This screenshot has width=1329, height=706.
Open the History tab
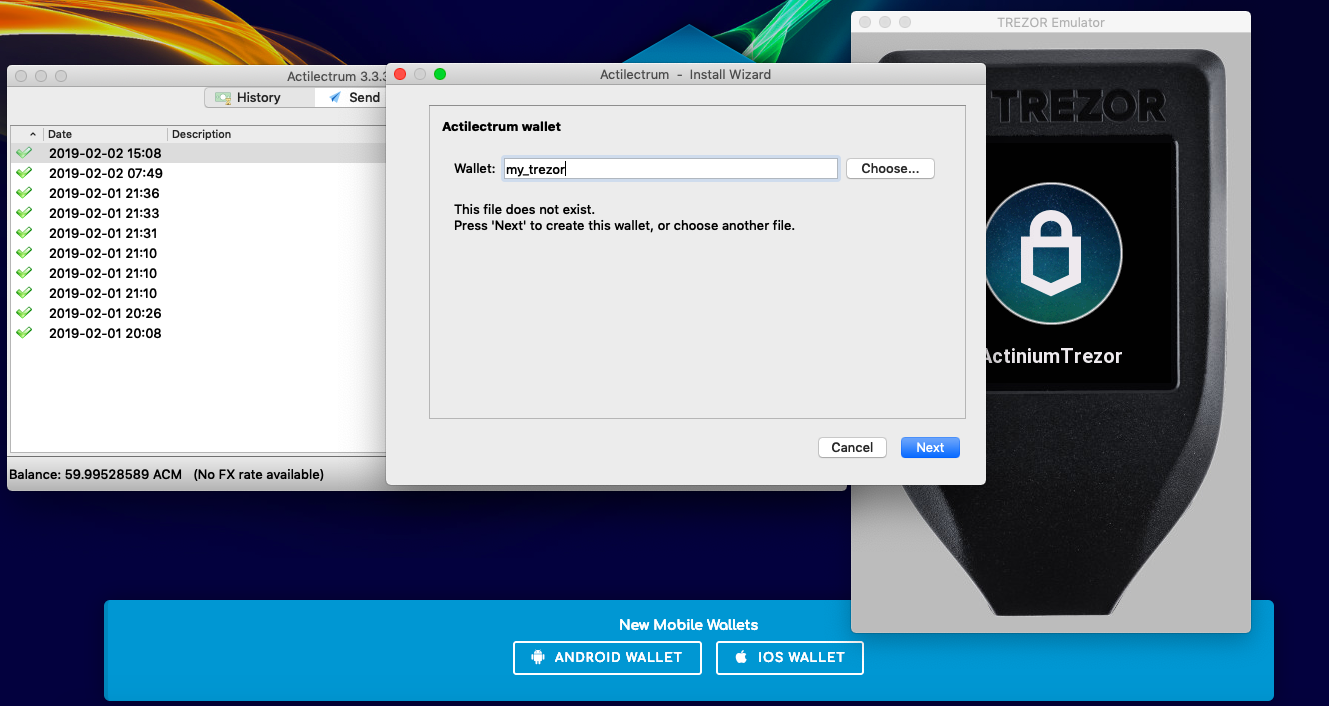(259, 97)
